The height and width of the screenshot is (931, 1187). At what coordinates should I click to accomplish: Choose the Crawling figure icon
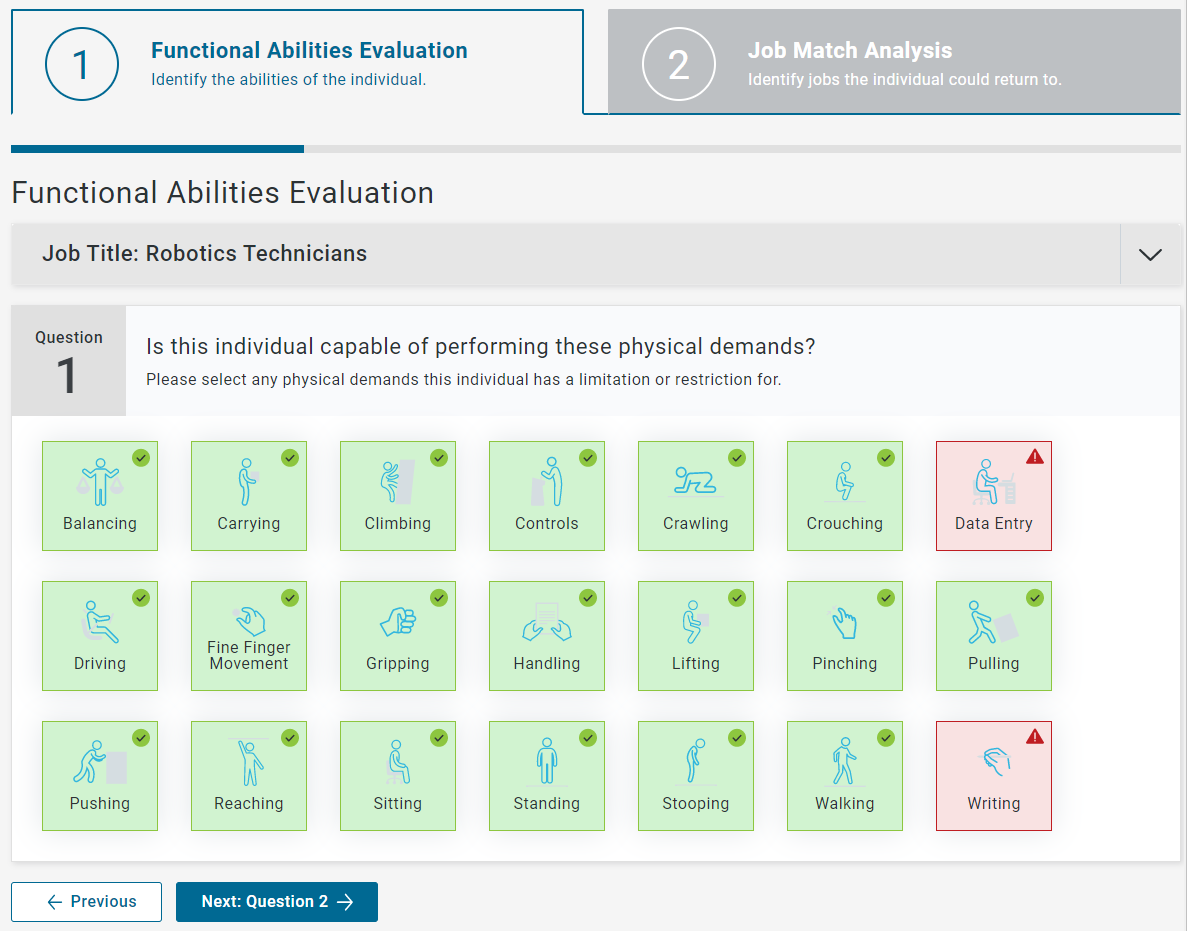click(695, 482)
